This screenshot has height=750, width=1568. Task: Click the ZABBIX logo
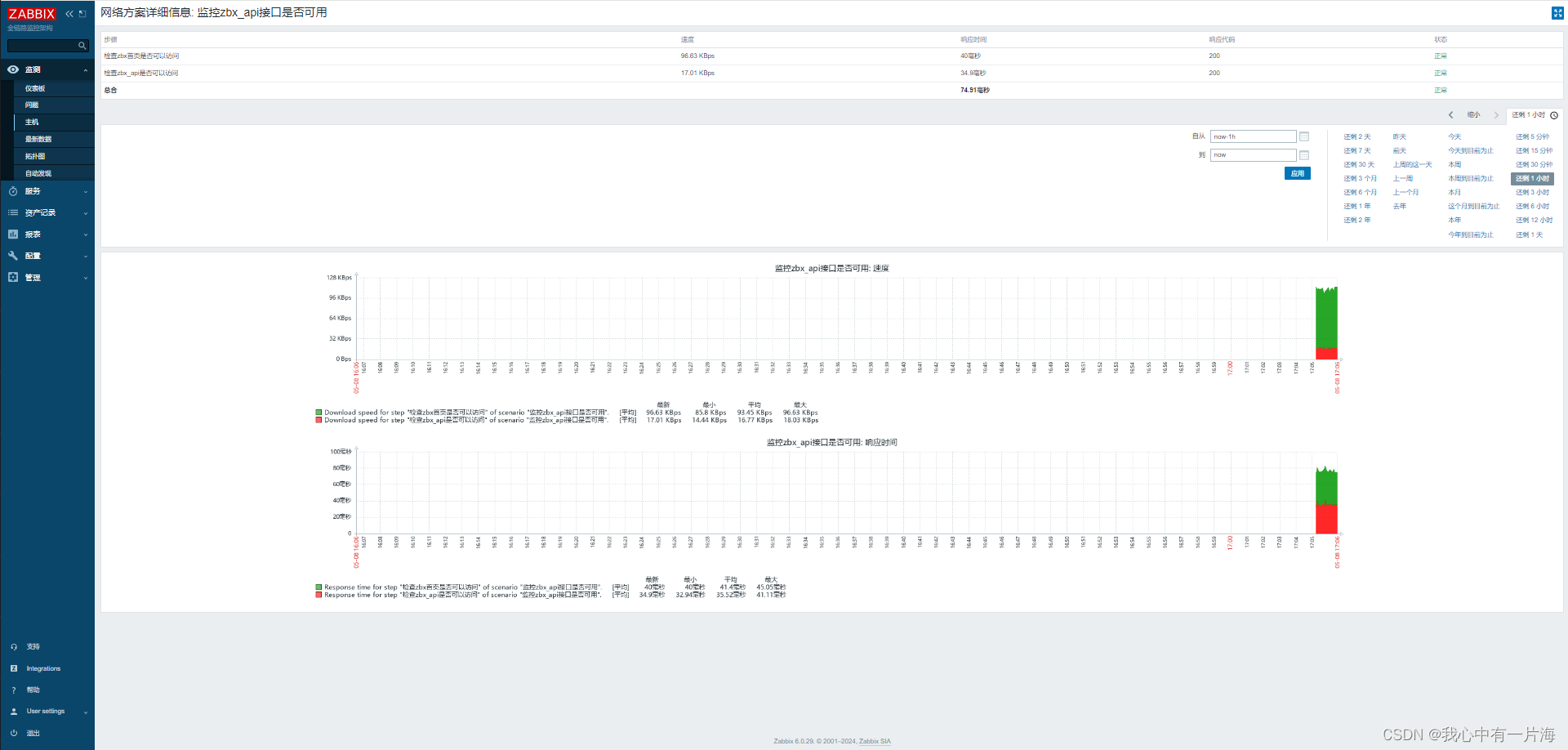(x=32, y=14)
